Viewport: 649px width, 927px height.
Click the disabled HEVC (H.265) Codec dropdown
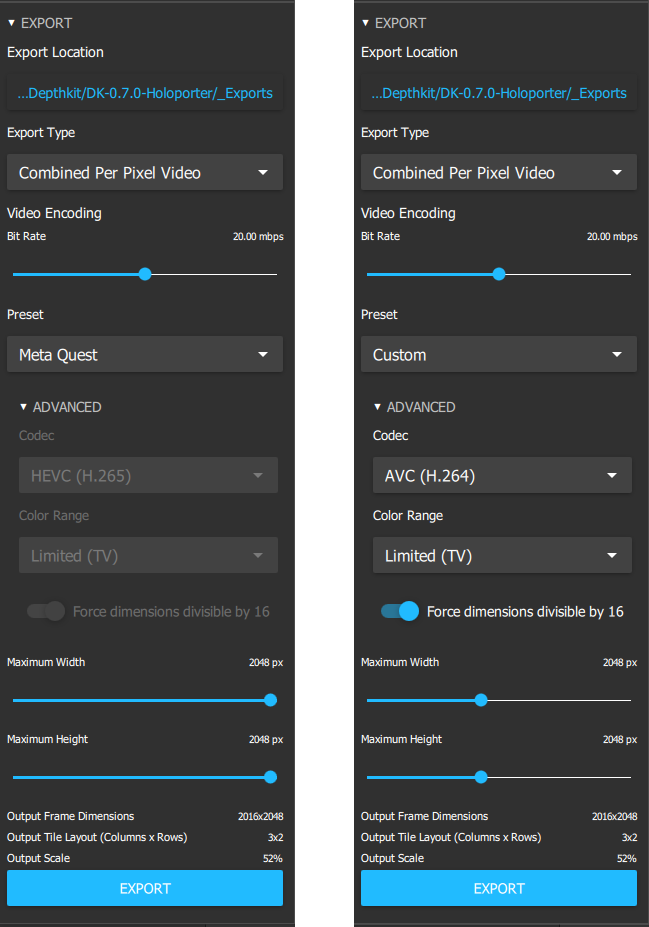[x=148, y=475]
